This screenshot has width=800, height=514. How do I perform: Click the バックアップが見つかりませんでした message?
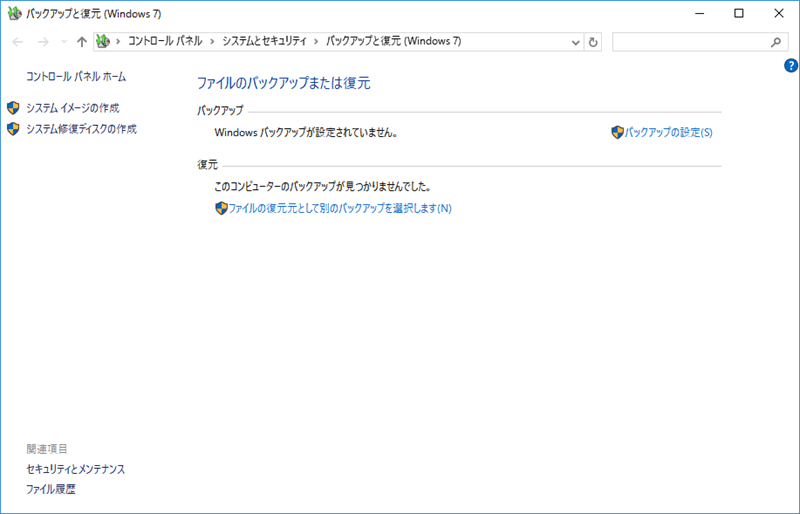[x=322, y=187]
